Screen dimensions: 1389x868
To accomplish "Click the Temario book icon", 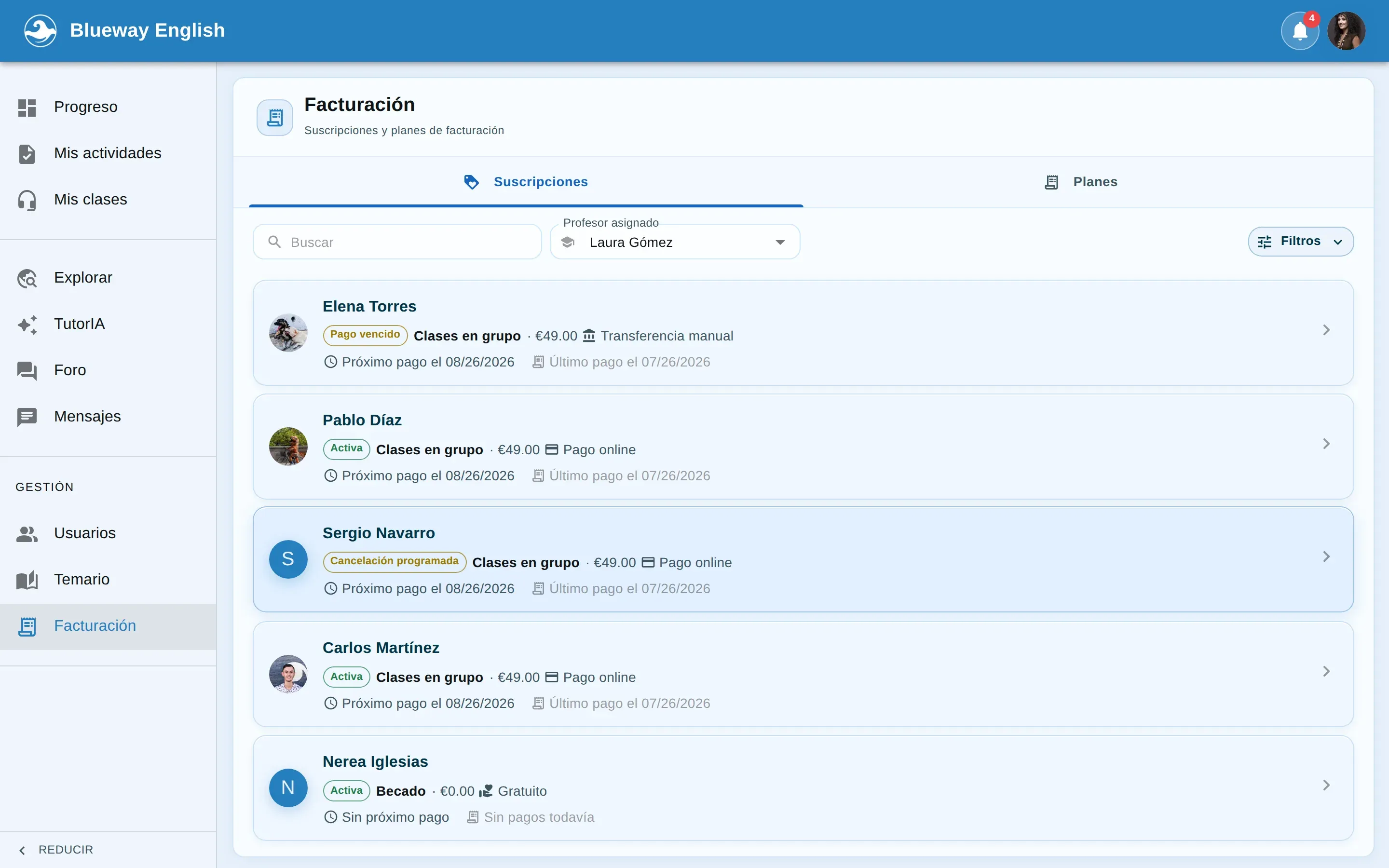I will point(27,580).
